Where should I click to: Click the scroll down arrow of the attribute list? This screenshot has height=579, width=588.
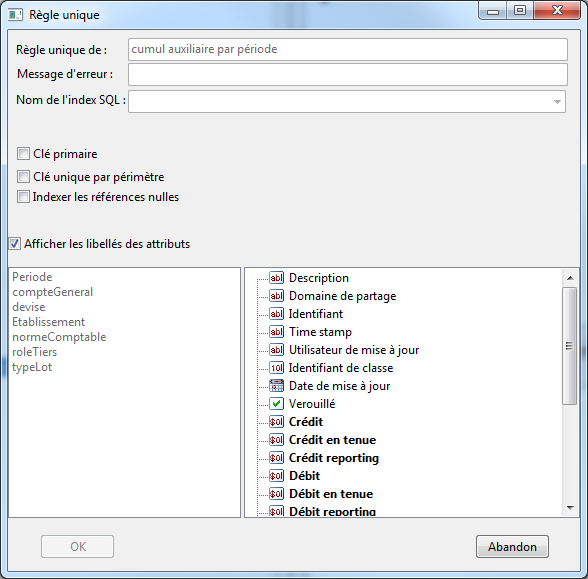pyautogui.click(x=570, y=508)
